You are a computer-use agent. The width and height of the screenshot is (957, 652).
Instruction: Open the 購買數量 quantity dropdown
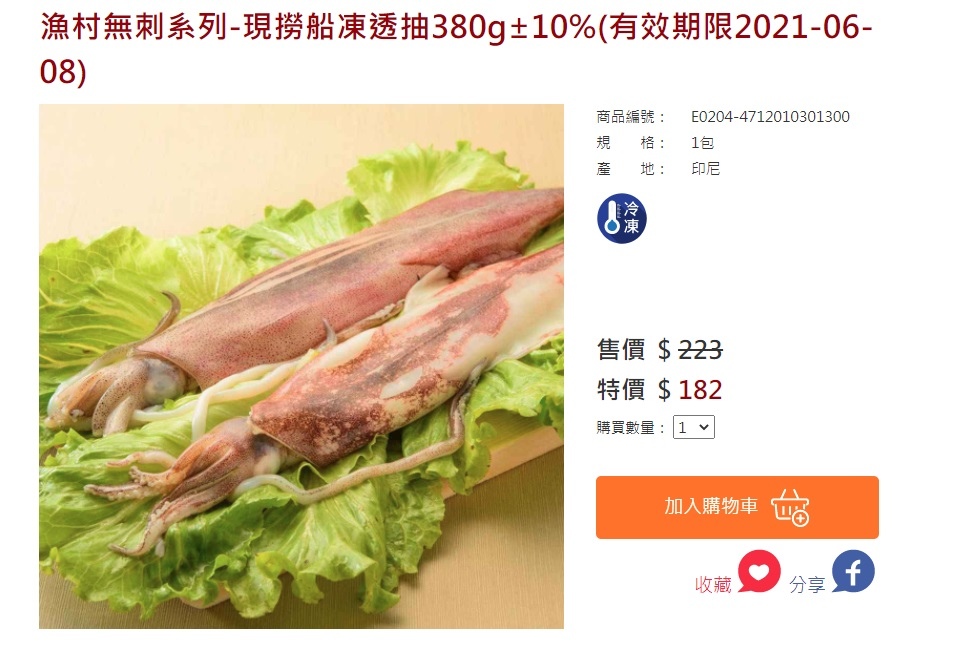point(694,427)
